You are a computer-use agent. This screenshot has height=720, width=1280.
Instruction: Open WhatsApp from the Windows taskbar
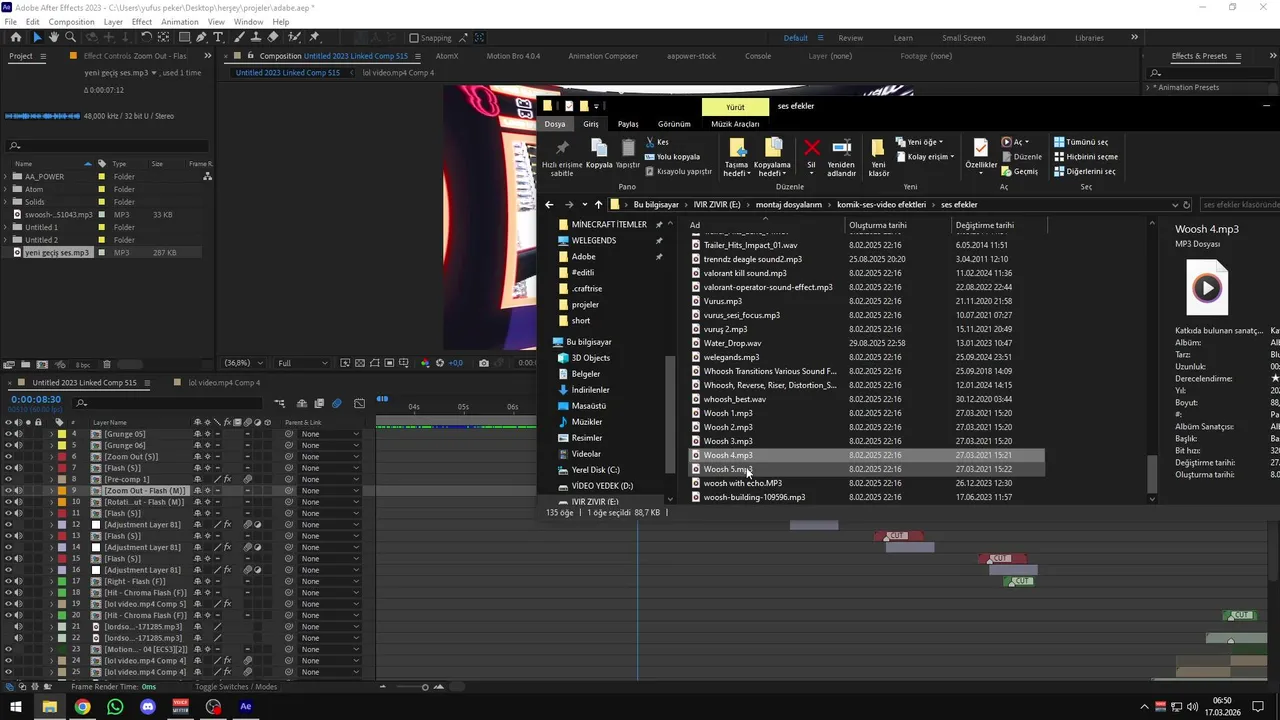tap(115, 707)
